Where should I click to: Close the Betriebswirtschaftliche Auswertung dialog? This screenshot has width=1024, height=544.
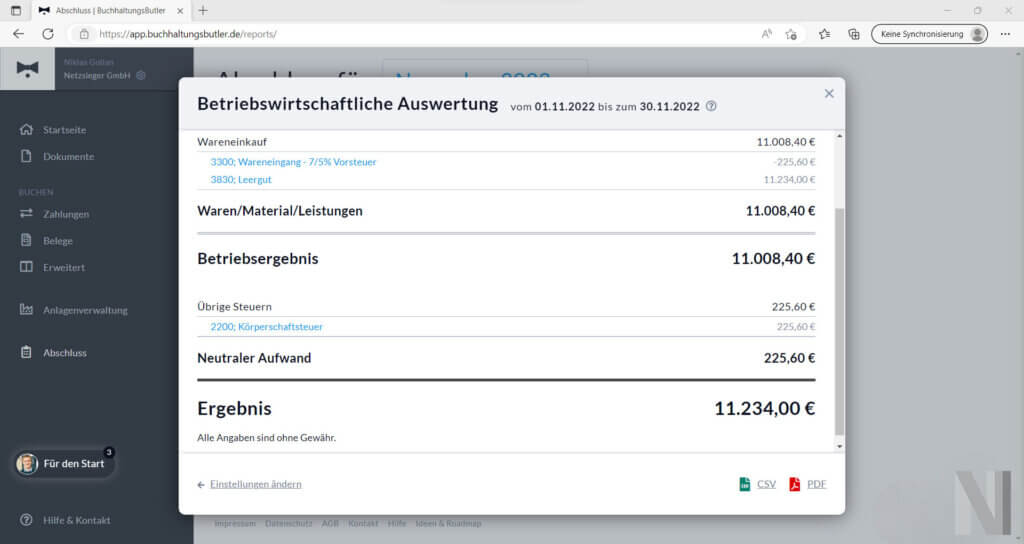click(828, 94)
